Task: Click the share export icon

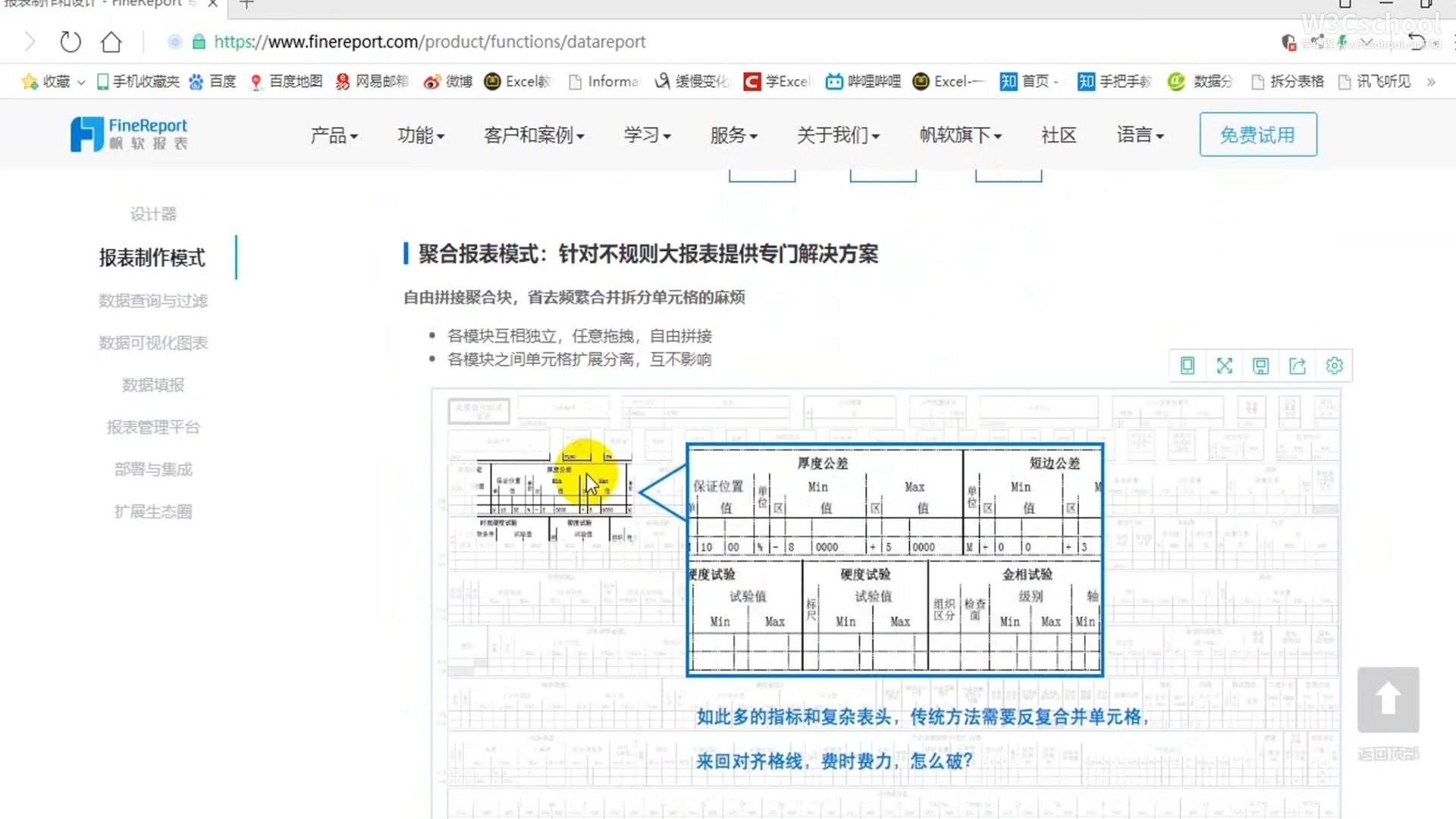Action: click(x=1298, y=366)
